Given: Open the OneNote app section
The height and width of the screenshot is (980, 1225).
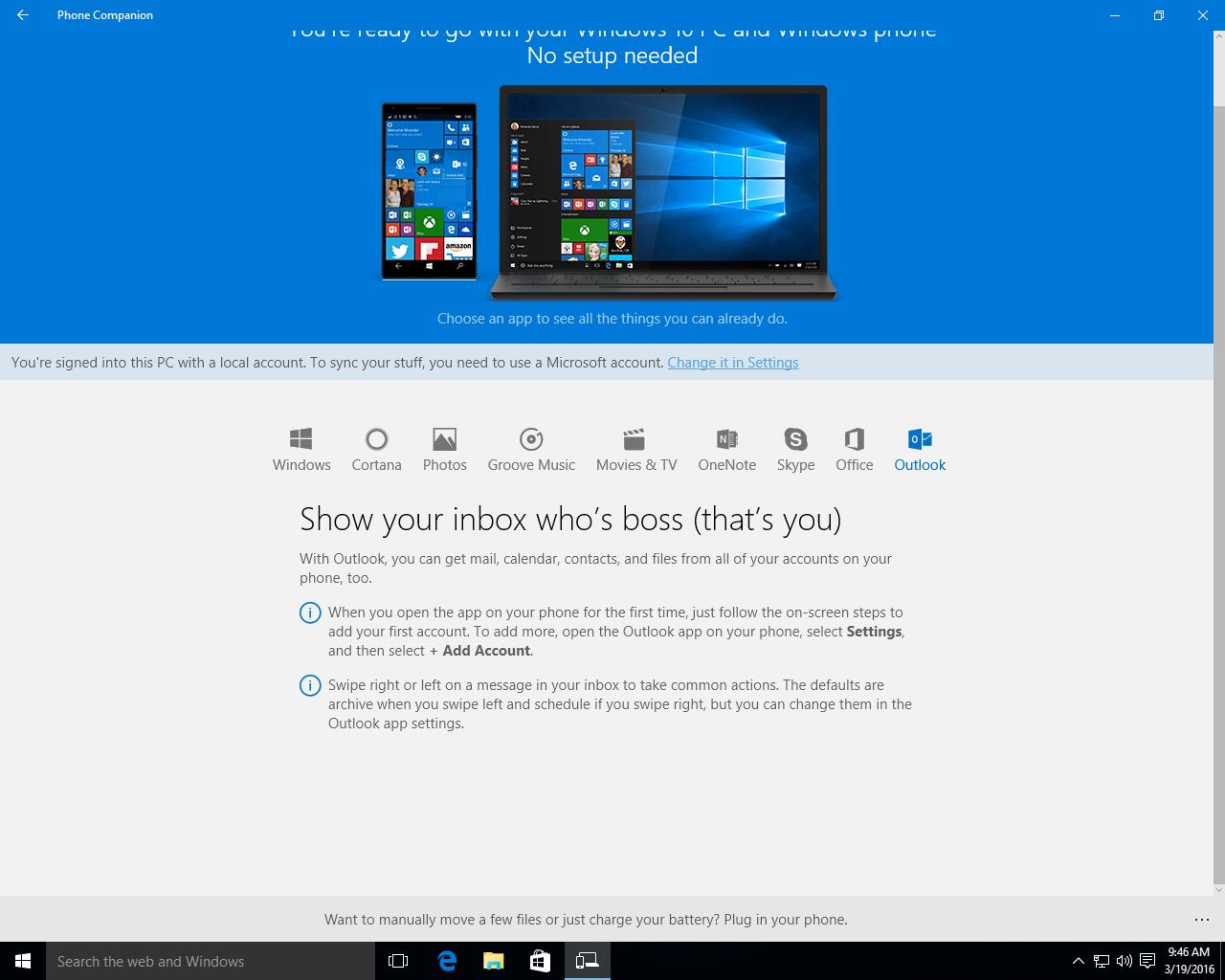Looking at the screenshot, I should 726,450.
